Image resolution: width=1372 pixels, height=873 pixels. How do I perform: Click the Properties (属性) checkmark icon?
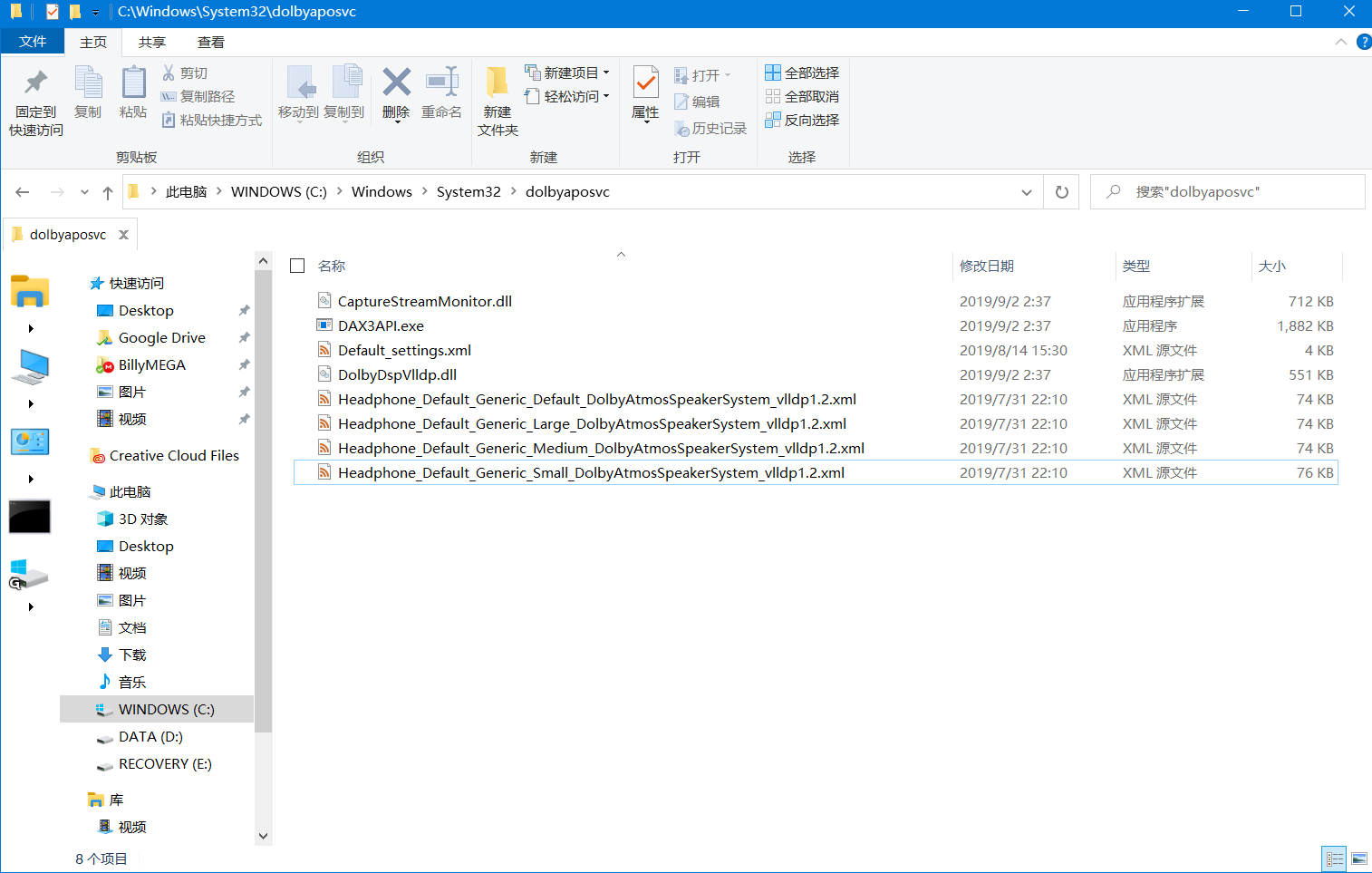(x=645, y=82)
